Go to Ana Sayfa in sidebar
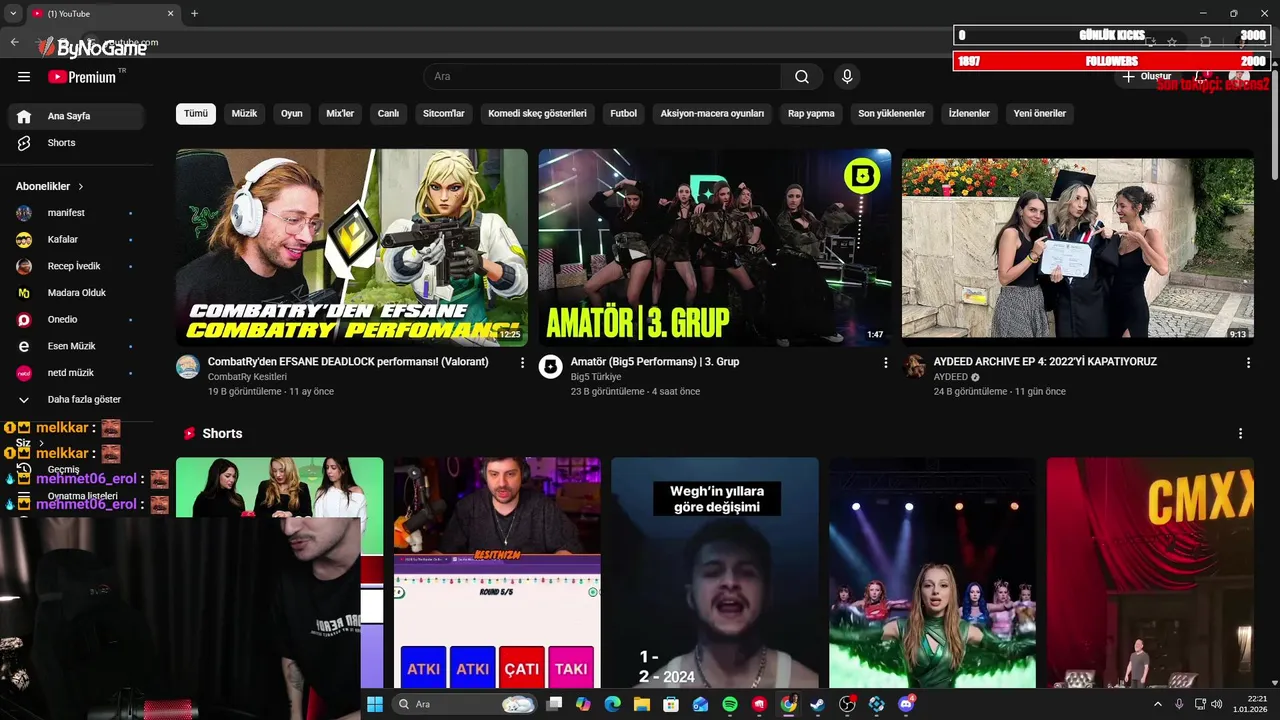This screenshot has height=720, width=1280. coord(75,116)
